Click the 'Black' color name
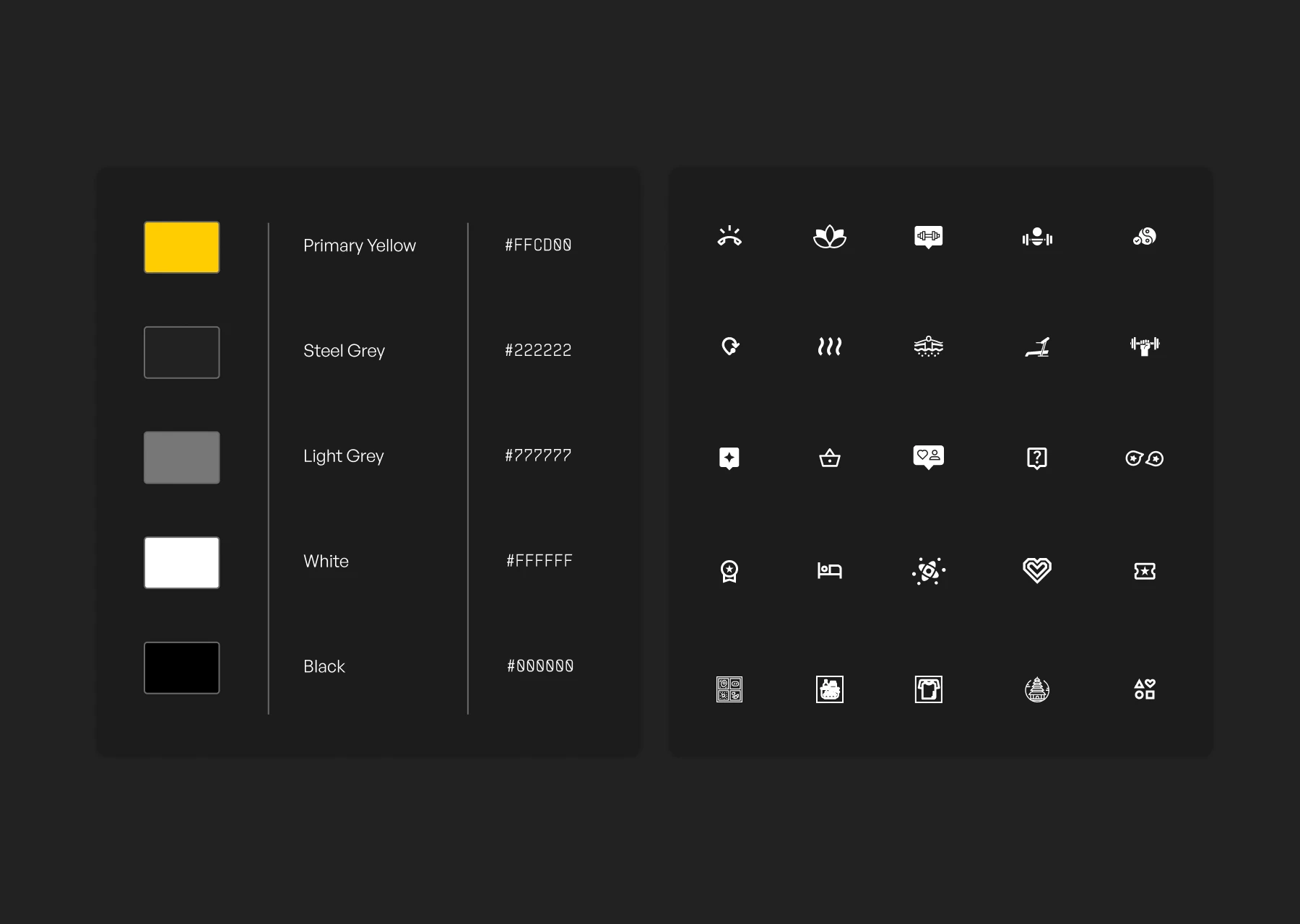The width and height of the screenshot is (1300, 924). point(324,666)
